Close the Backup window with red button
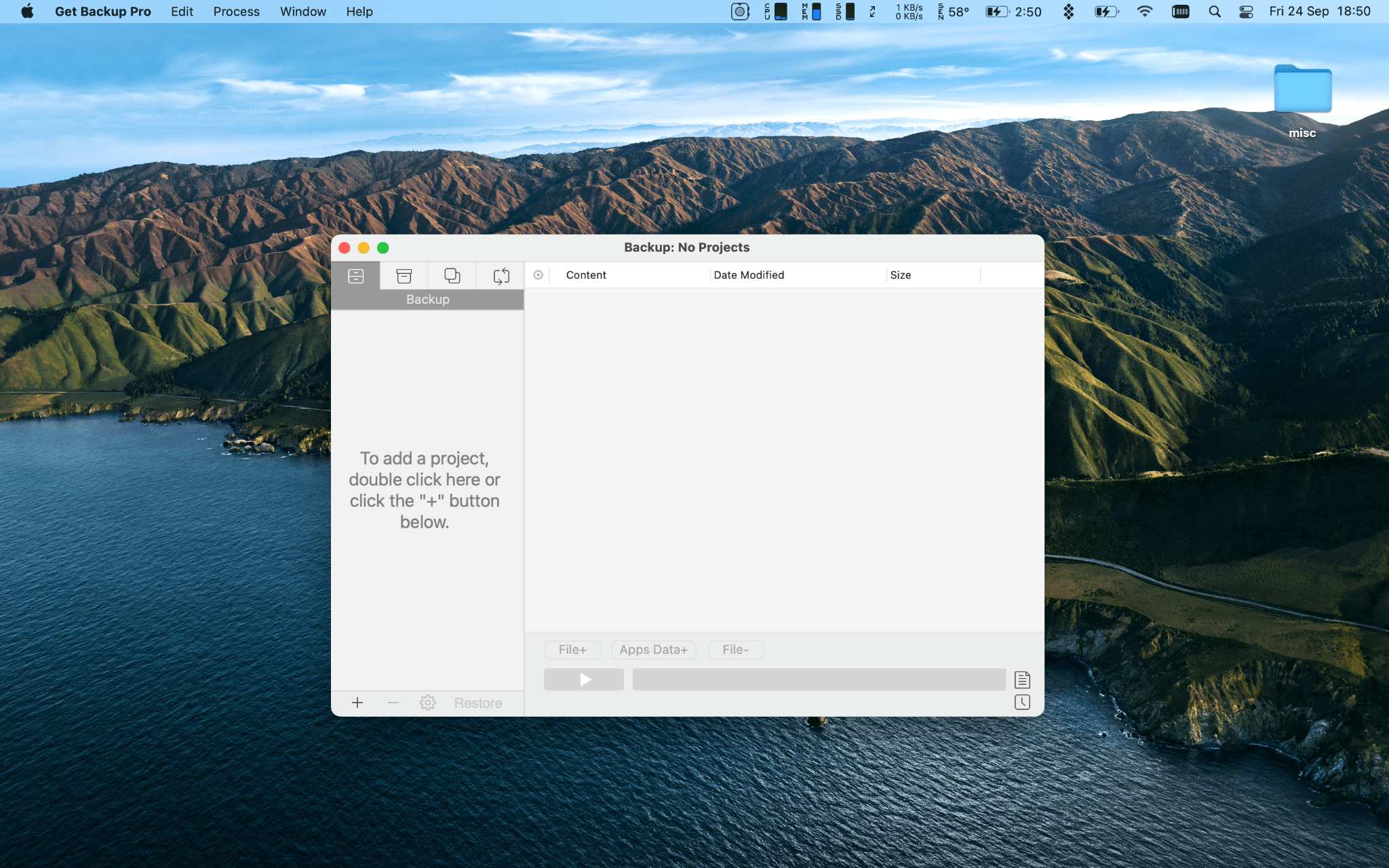 [345, 248]
